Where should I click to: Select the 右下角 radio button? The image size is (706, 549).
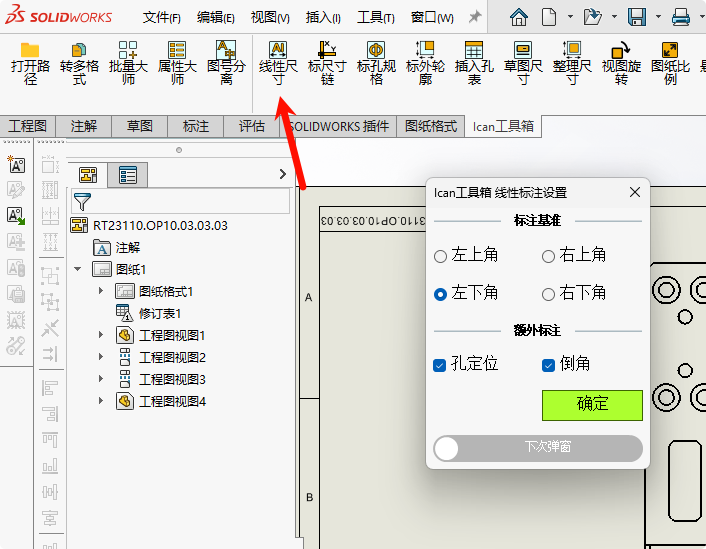pos(548,294)
